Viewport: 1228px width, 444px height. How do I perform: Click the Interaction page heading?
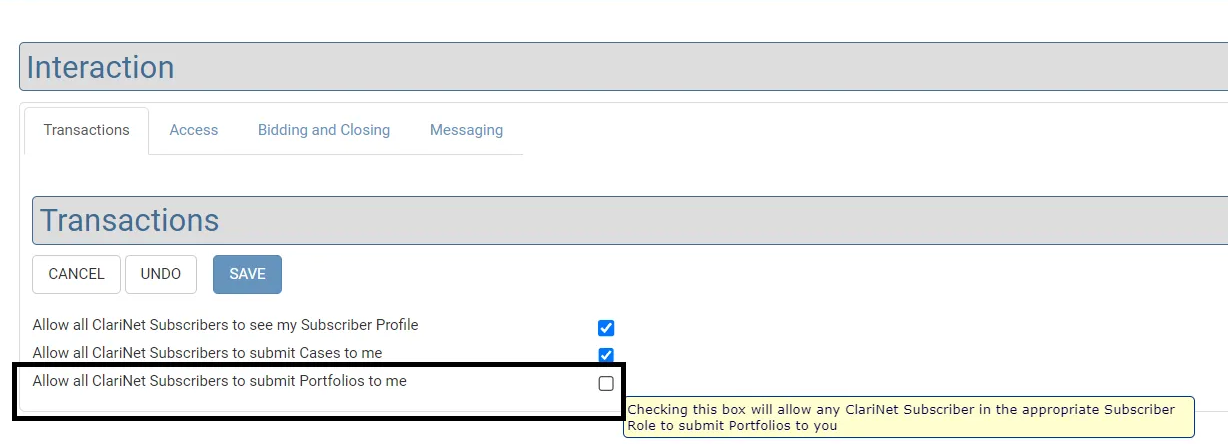click(100, 68)
